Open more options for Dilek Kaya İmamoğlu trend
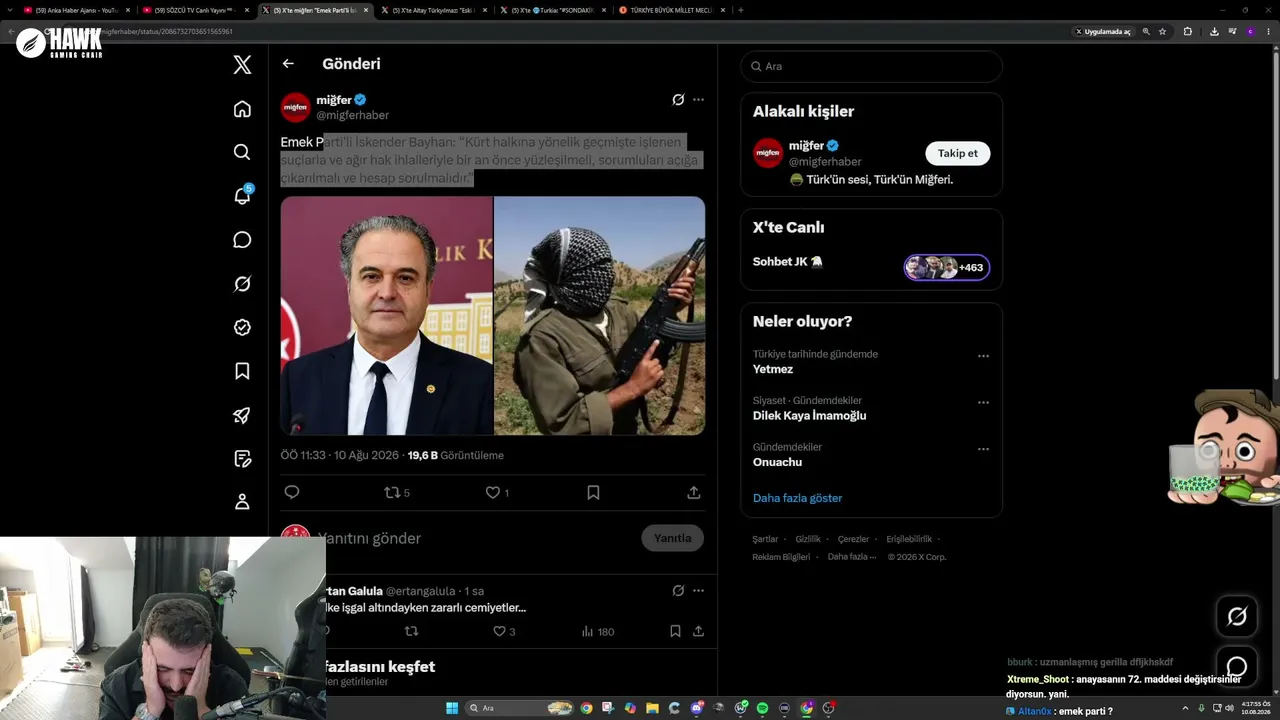 [983, 403]
